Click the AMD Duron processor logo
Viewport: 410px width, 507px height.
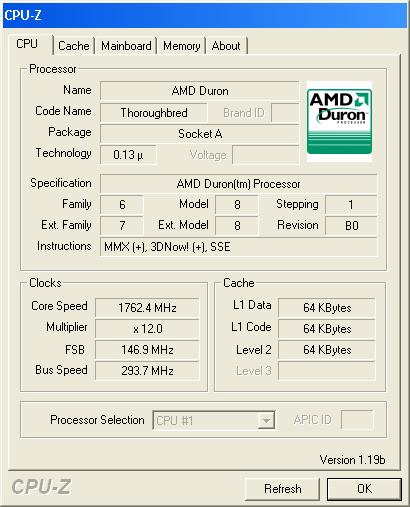[x=339, y=122]
